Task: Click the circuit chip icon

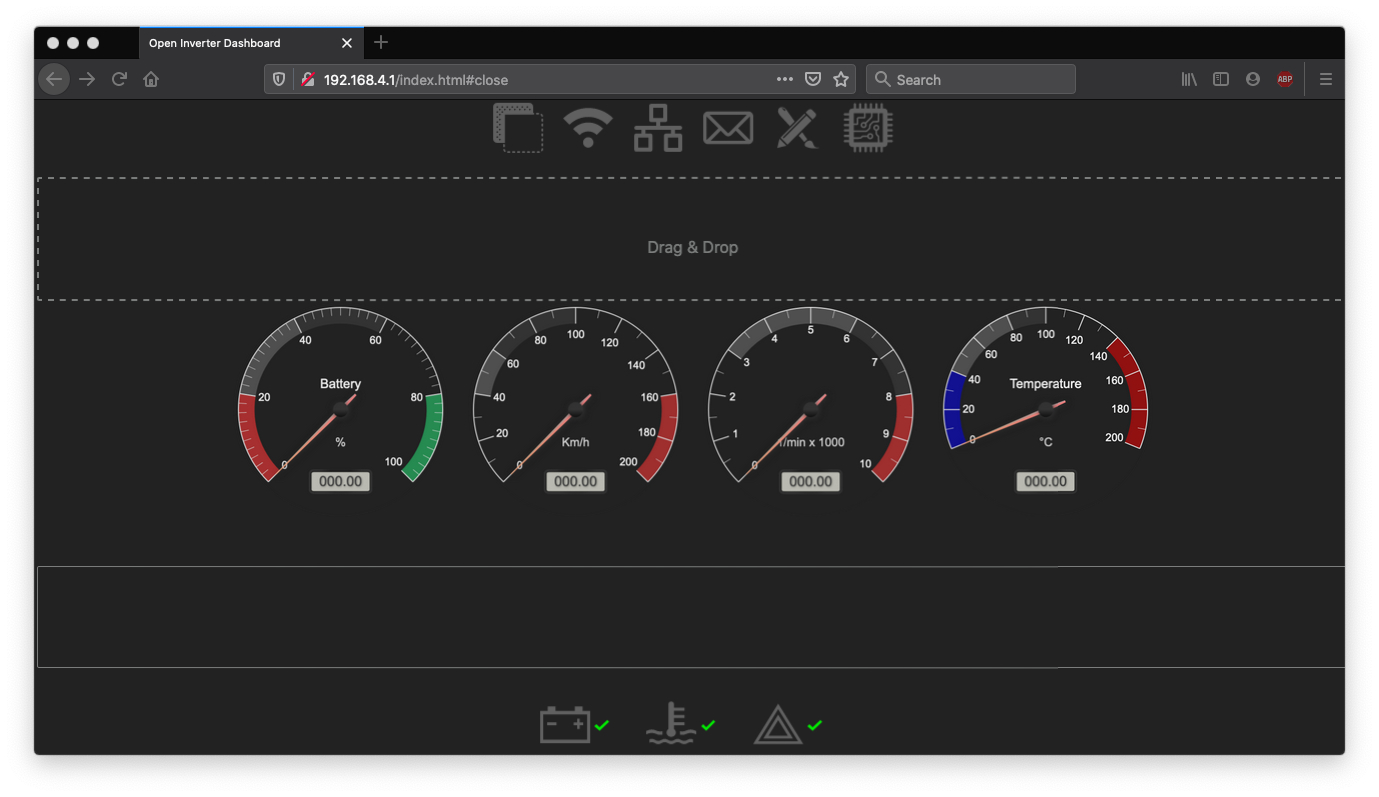Action: tap(868, 128)
